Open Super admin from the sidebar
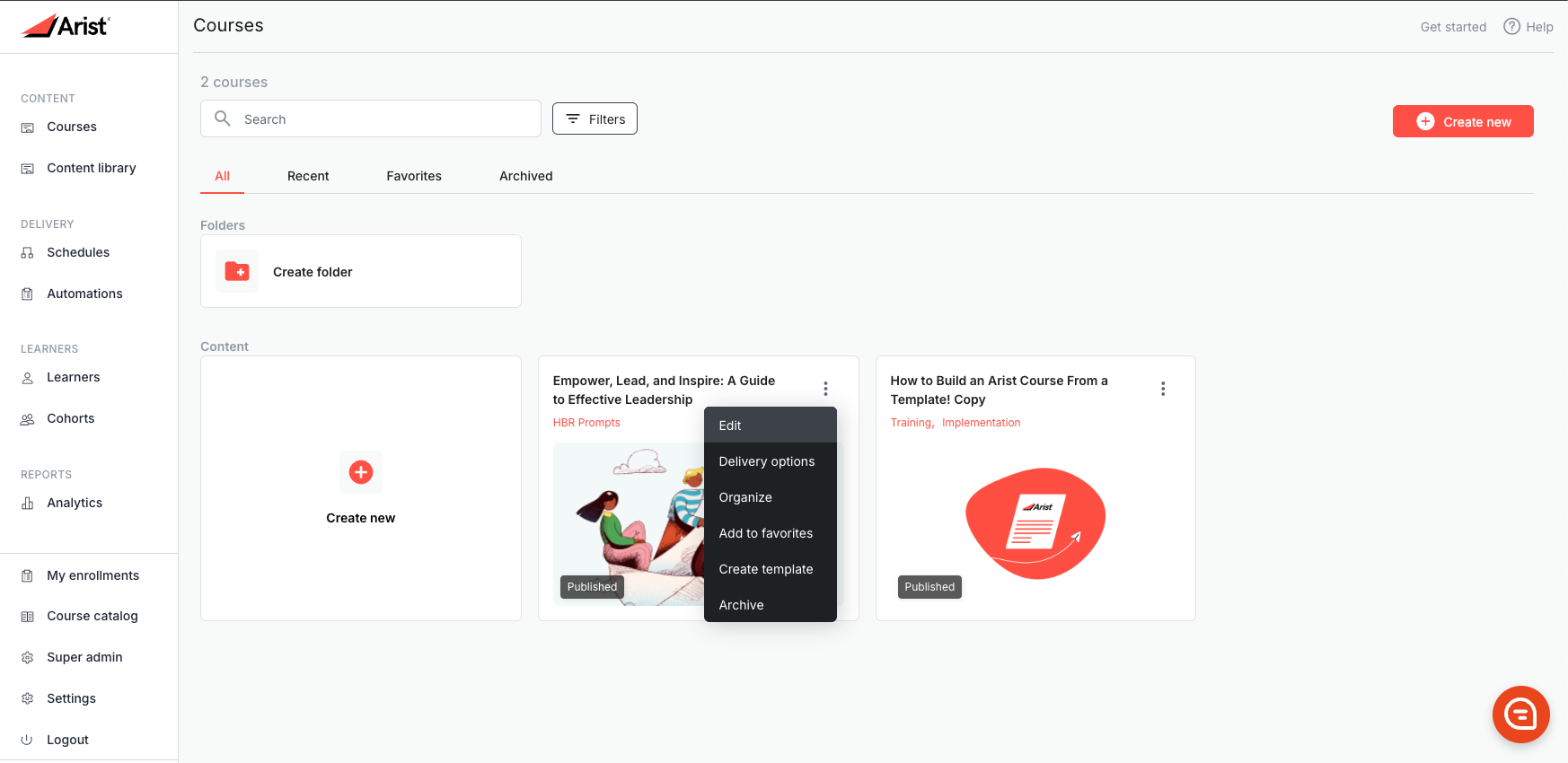 (x=84, y=657)
